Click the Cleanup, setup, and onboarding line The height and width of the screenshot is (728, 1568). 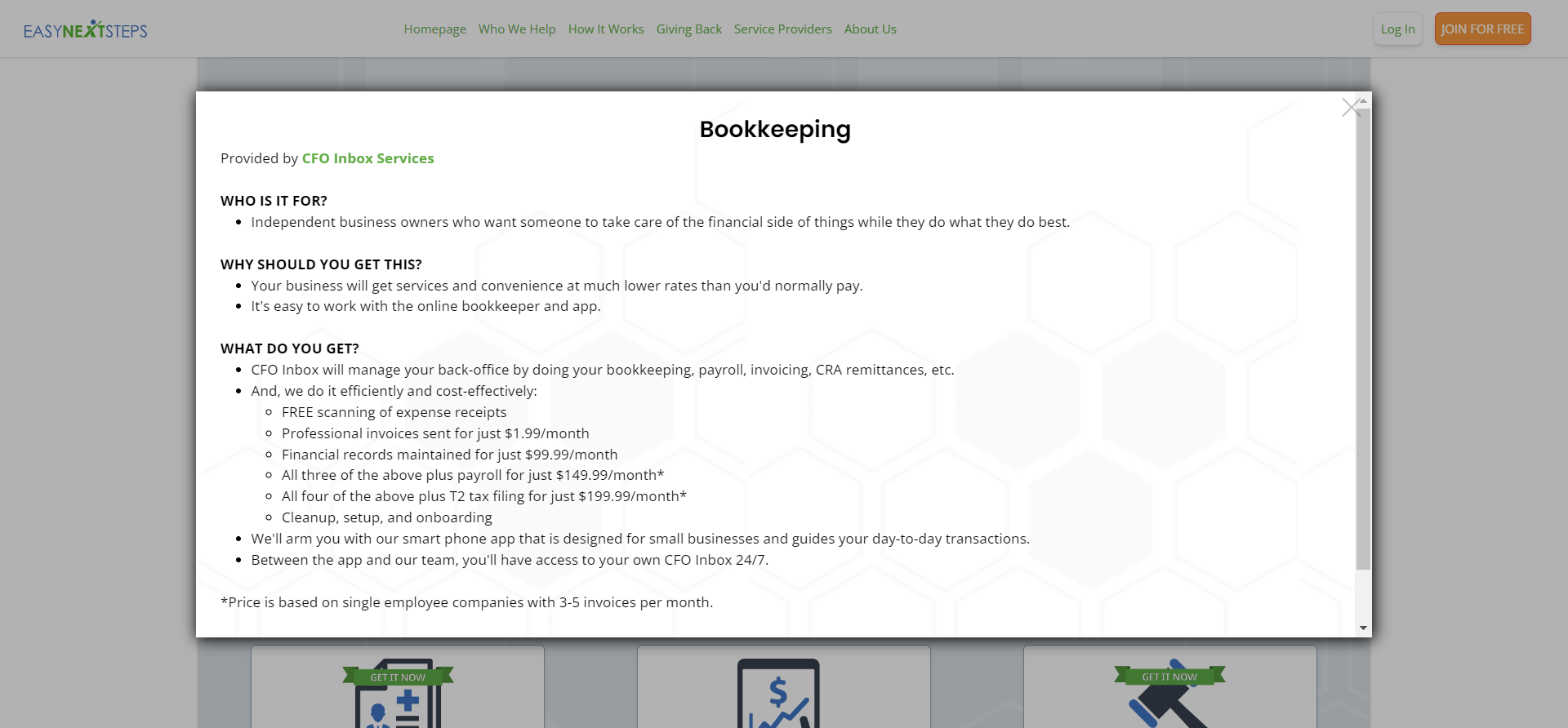coord(387,517)
